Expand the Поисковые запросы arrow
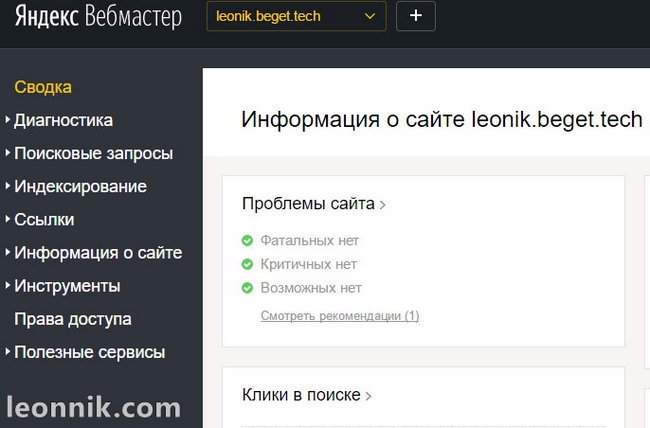Image resolution: width=650 pixels, height=428 pixels. click(7, 153)
